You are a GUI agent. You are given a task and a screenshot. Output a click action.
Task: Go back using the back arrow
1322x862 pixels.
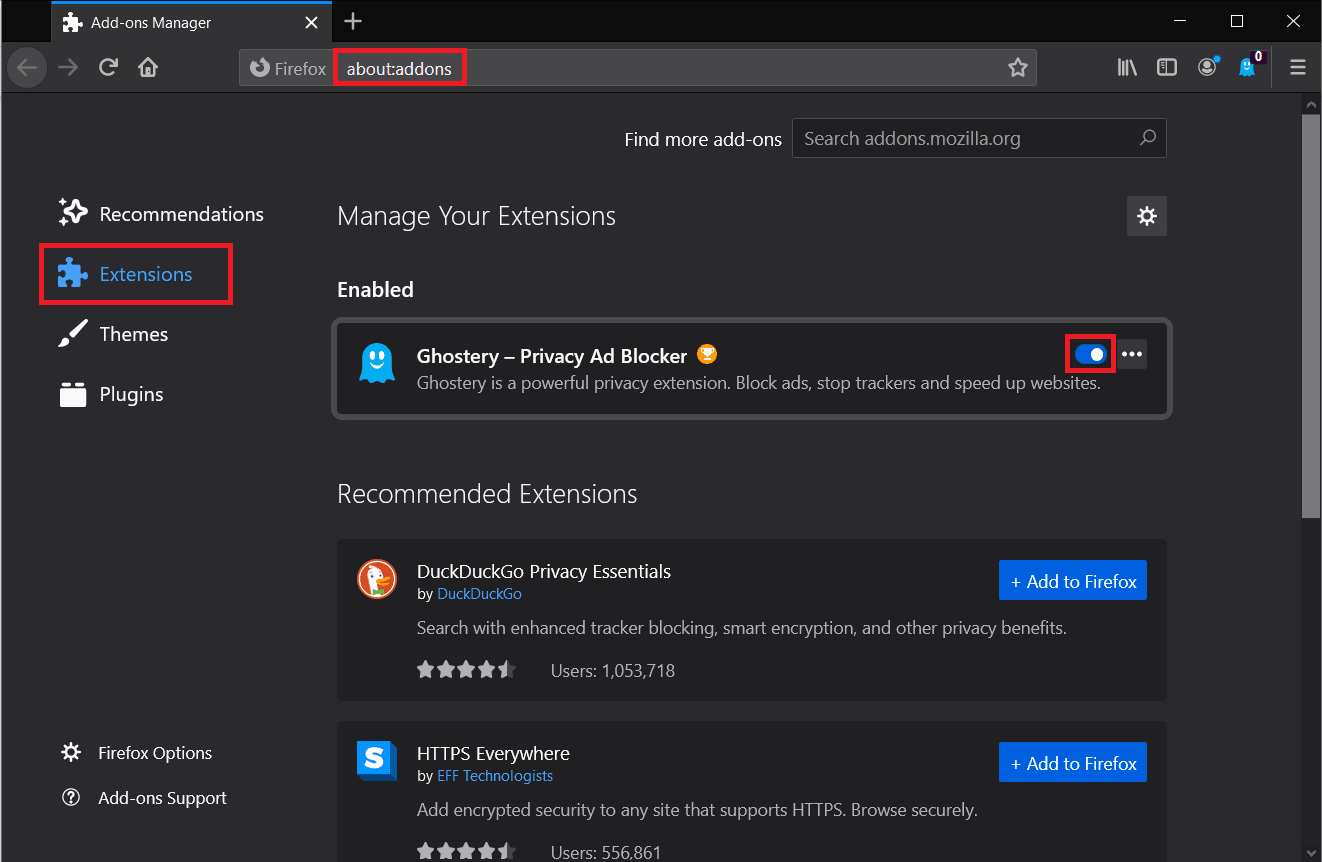click(27, 68)
